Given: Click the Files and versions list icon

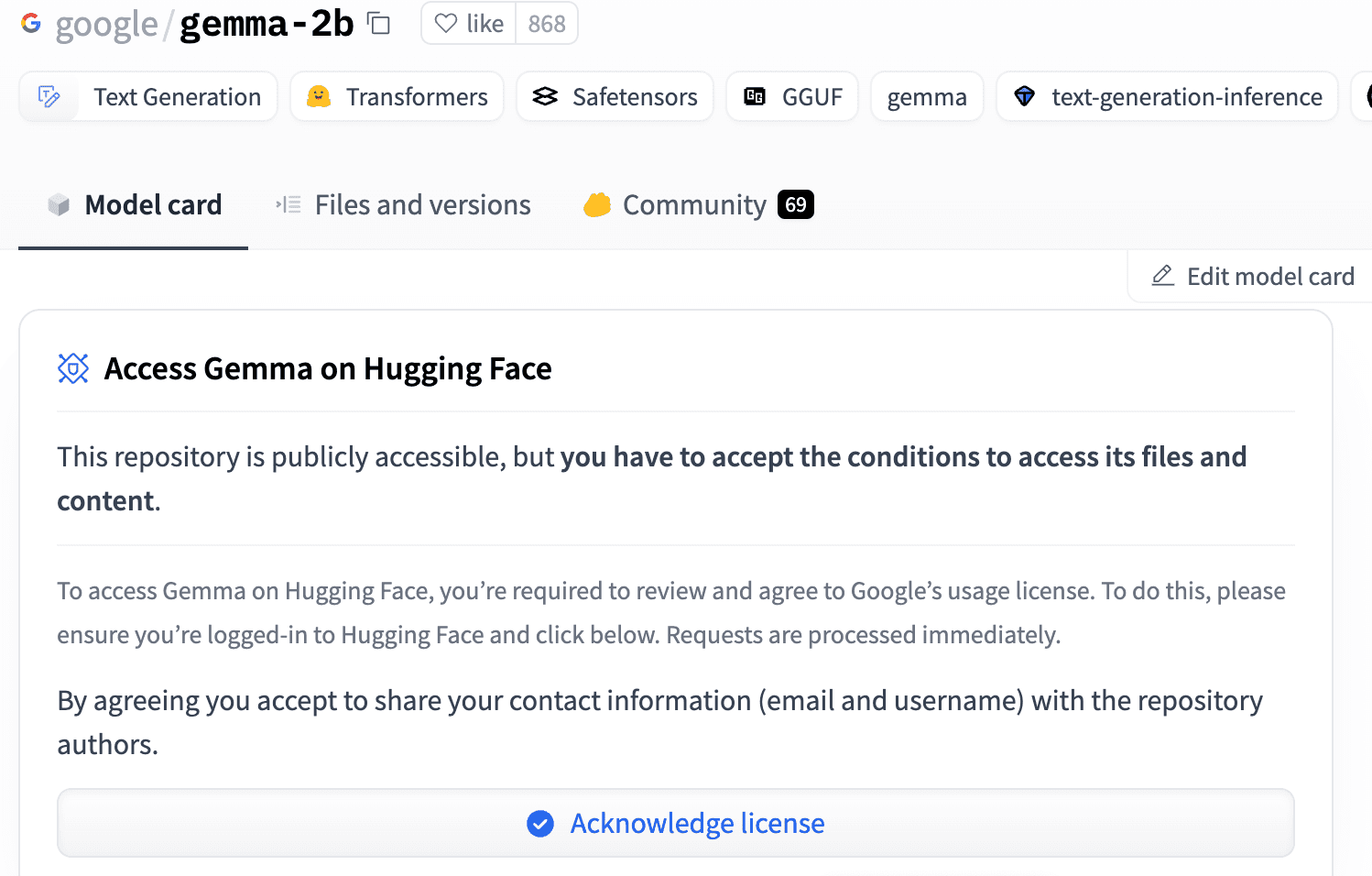Looking at the screenshot, I should 289,205.
